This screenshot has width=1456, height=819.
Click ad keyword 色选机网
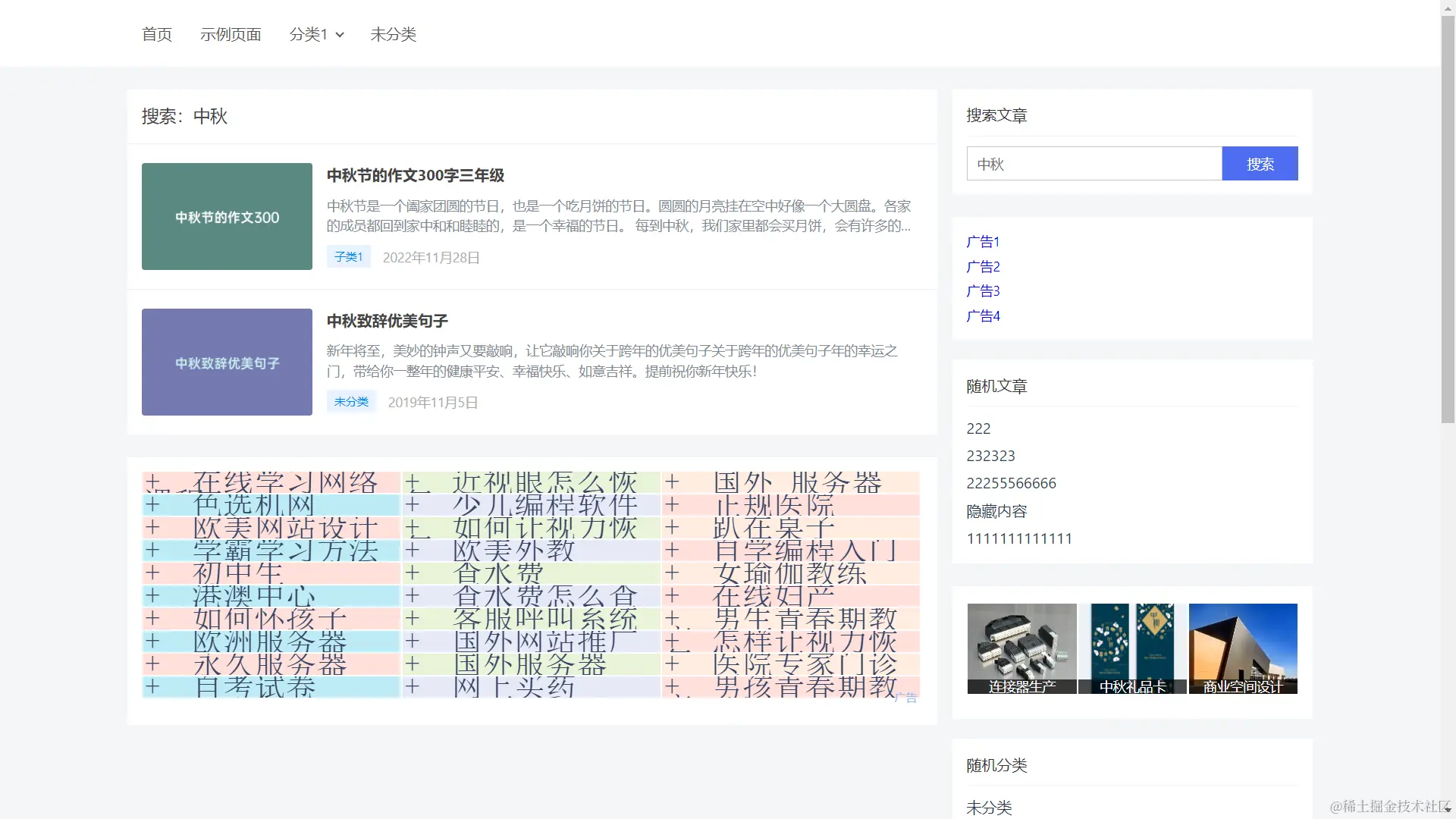pyautogui.click(x=271, y=505)
